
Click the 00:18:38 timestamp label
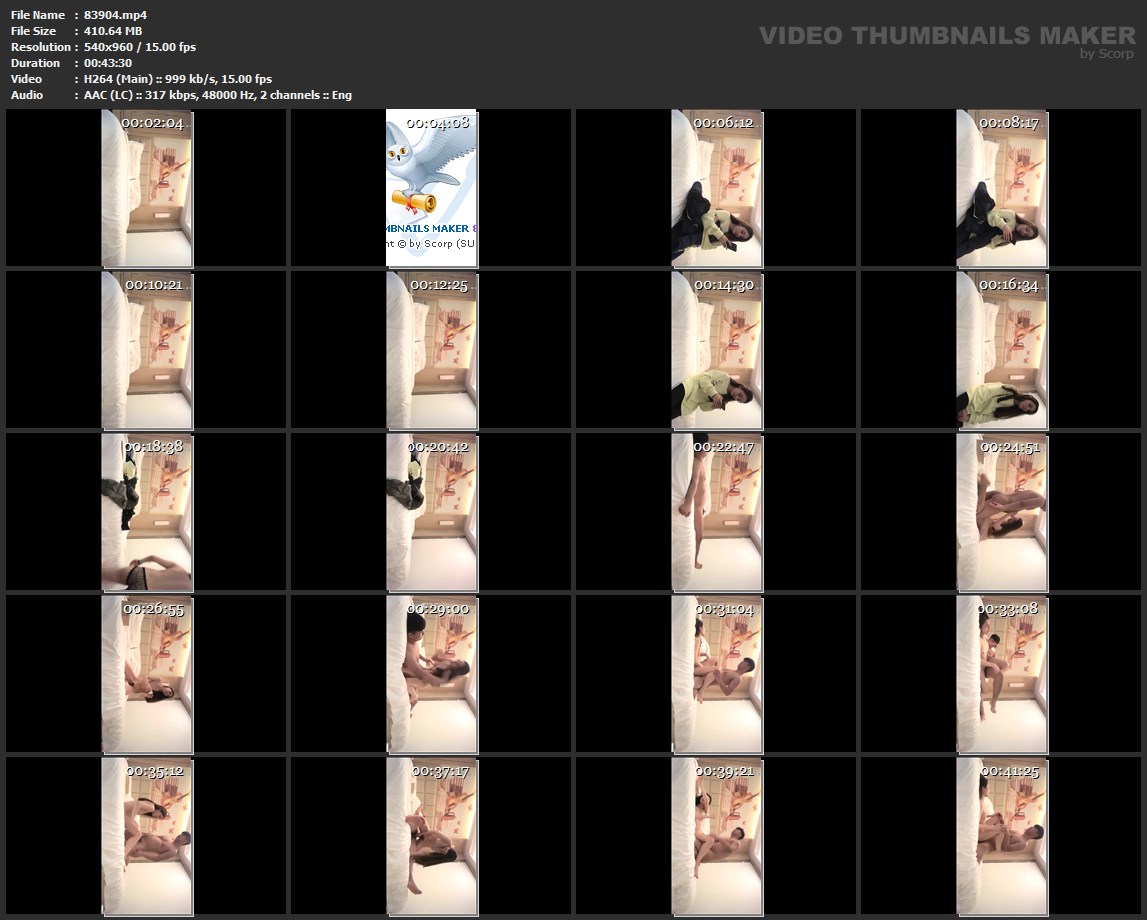click(153, 447)
